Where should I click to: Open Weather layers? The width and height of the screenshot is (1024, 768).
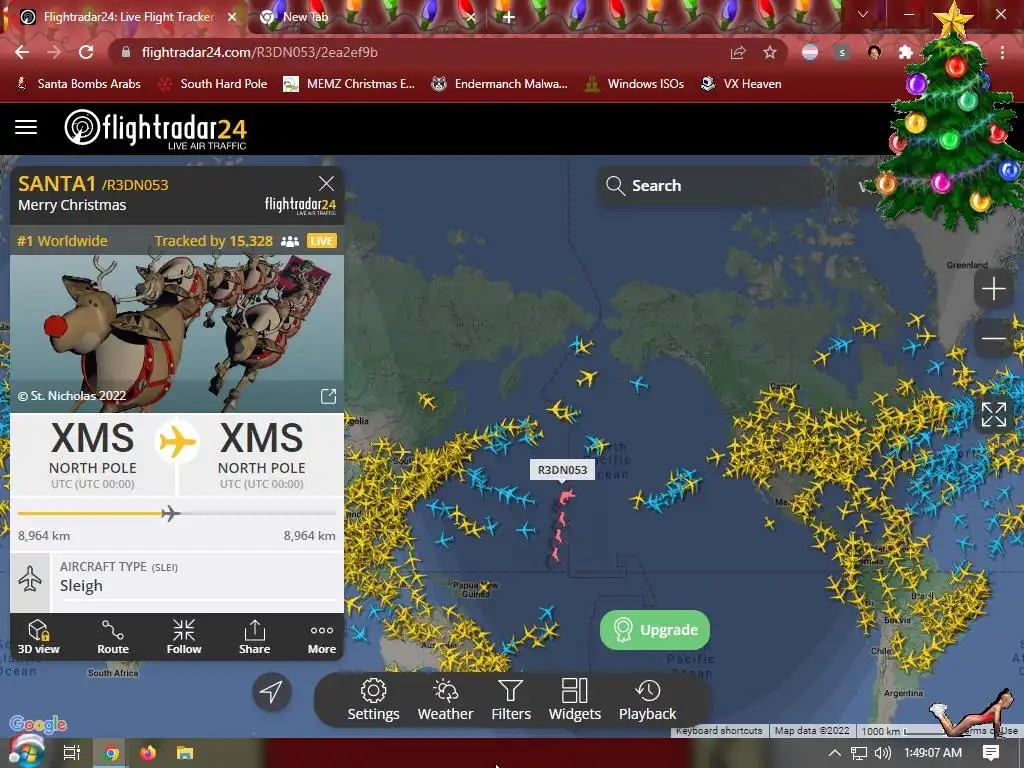pyautogui.click(x=445, y=700)
